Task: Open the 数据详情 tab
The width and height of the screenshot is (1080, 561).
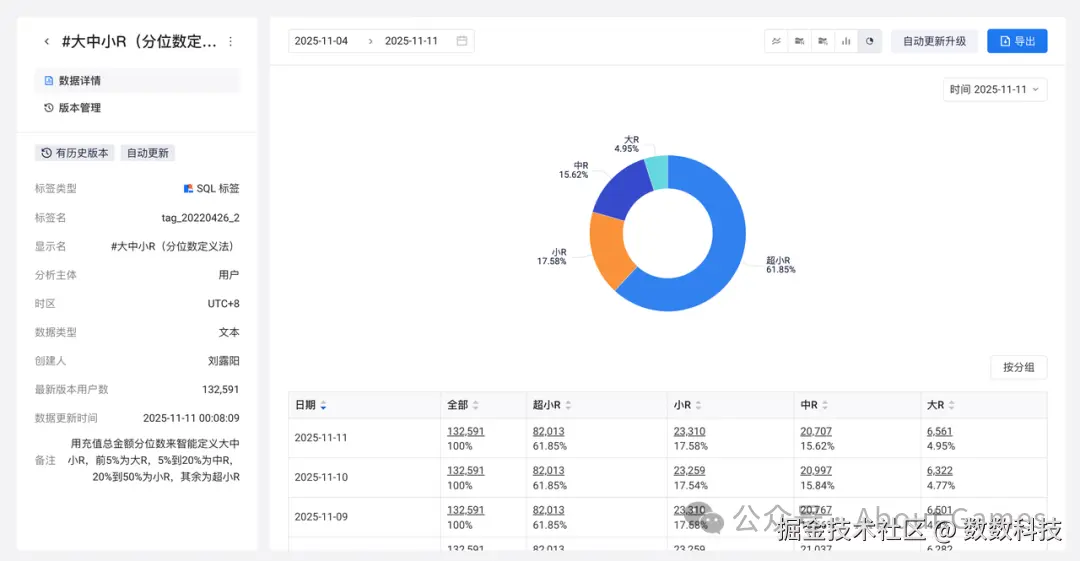Action: coord(138,81)
